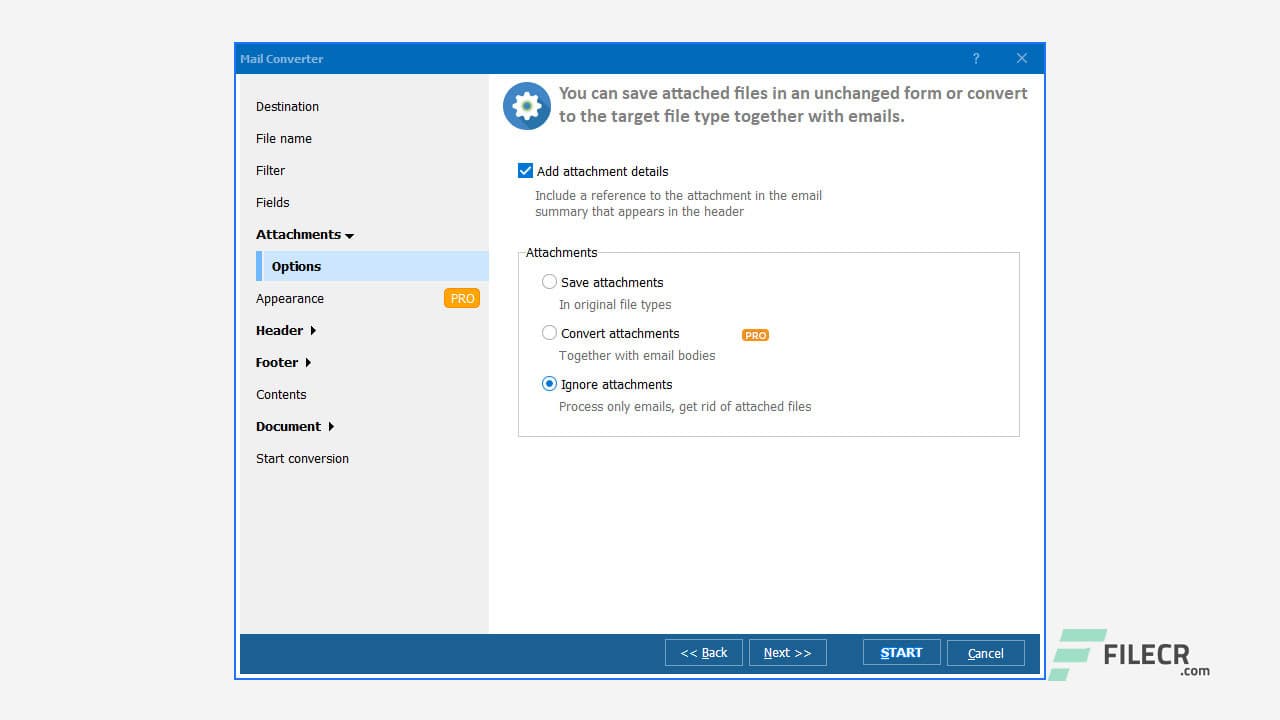Open the Start conversion page
The image size is (1280, 720).
click(x=302, y=458)
